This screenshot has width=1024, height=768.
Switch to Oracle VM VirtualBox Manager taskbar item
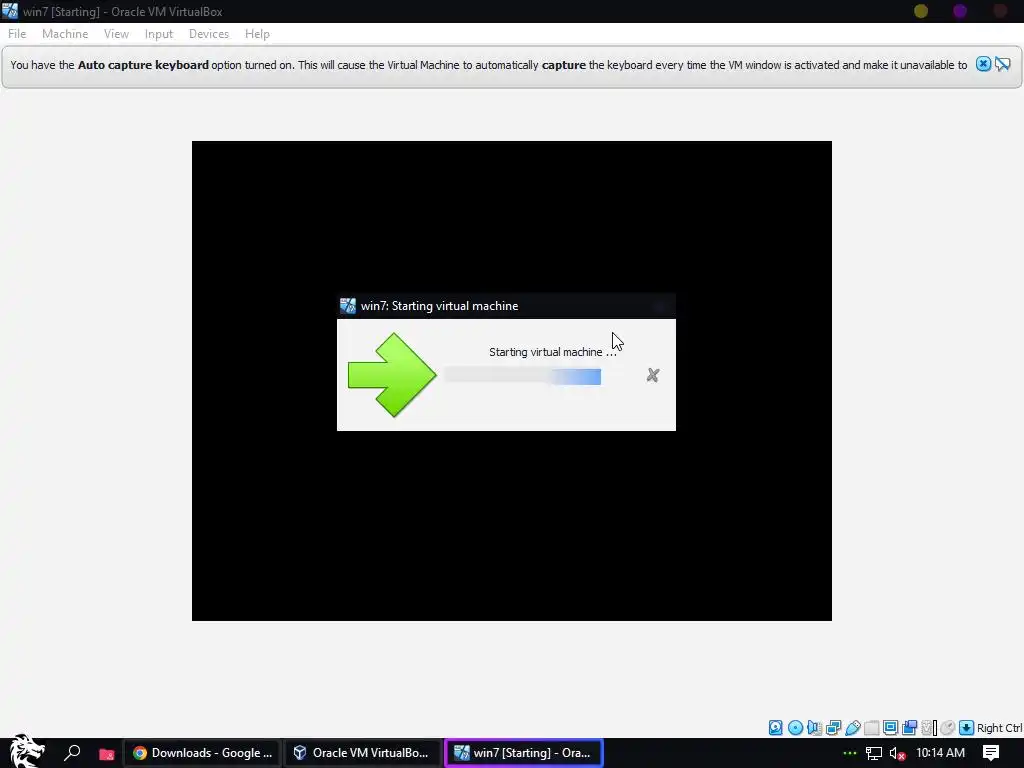[x=361, y=753]
